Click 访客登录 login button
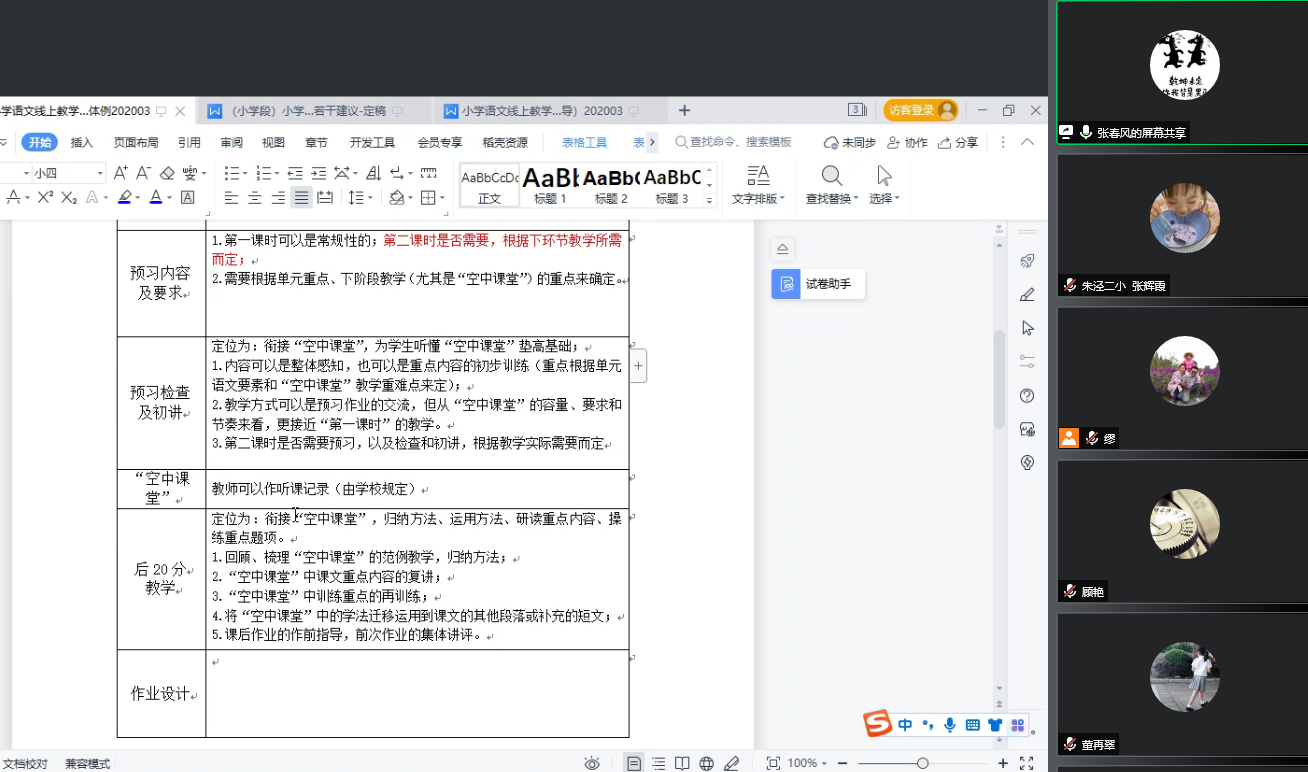Screen dimensions: 1308x772 920,110
